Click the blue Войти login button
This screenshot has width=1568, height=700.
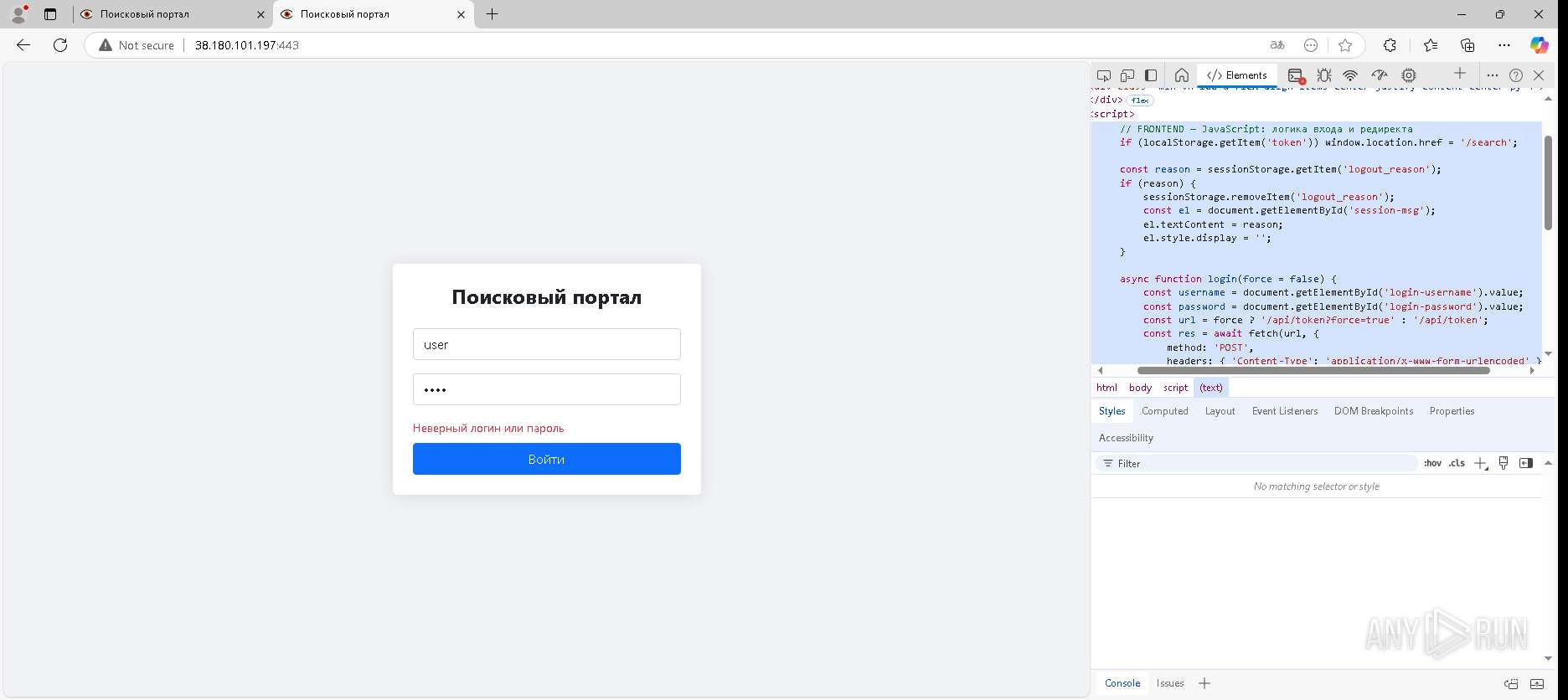point(546,459)
